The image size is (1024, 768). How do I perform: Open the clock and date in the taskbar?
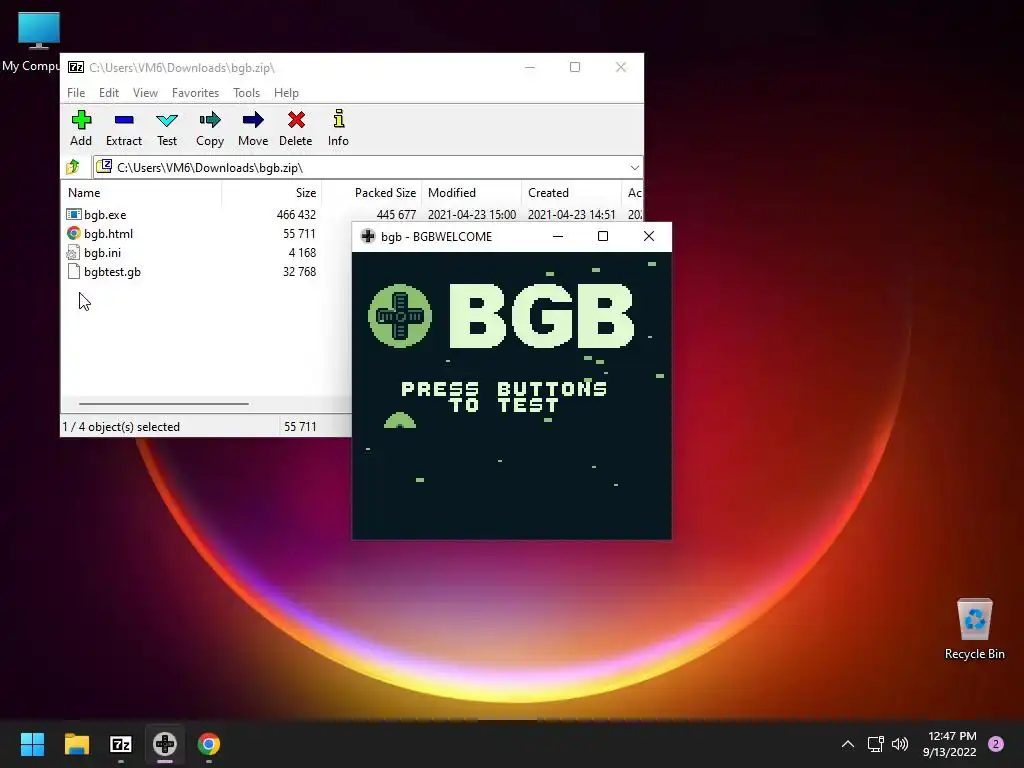coord(950,744)
